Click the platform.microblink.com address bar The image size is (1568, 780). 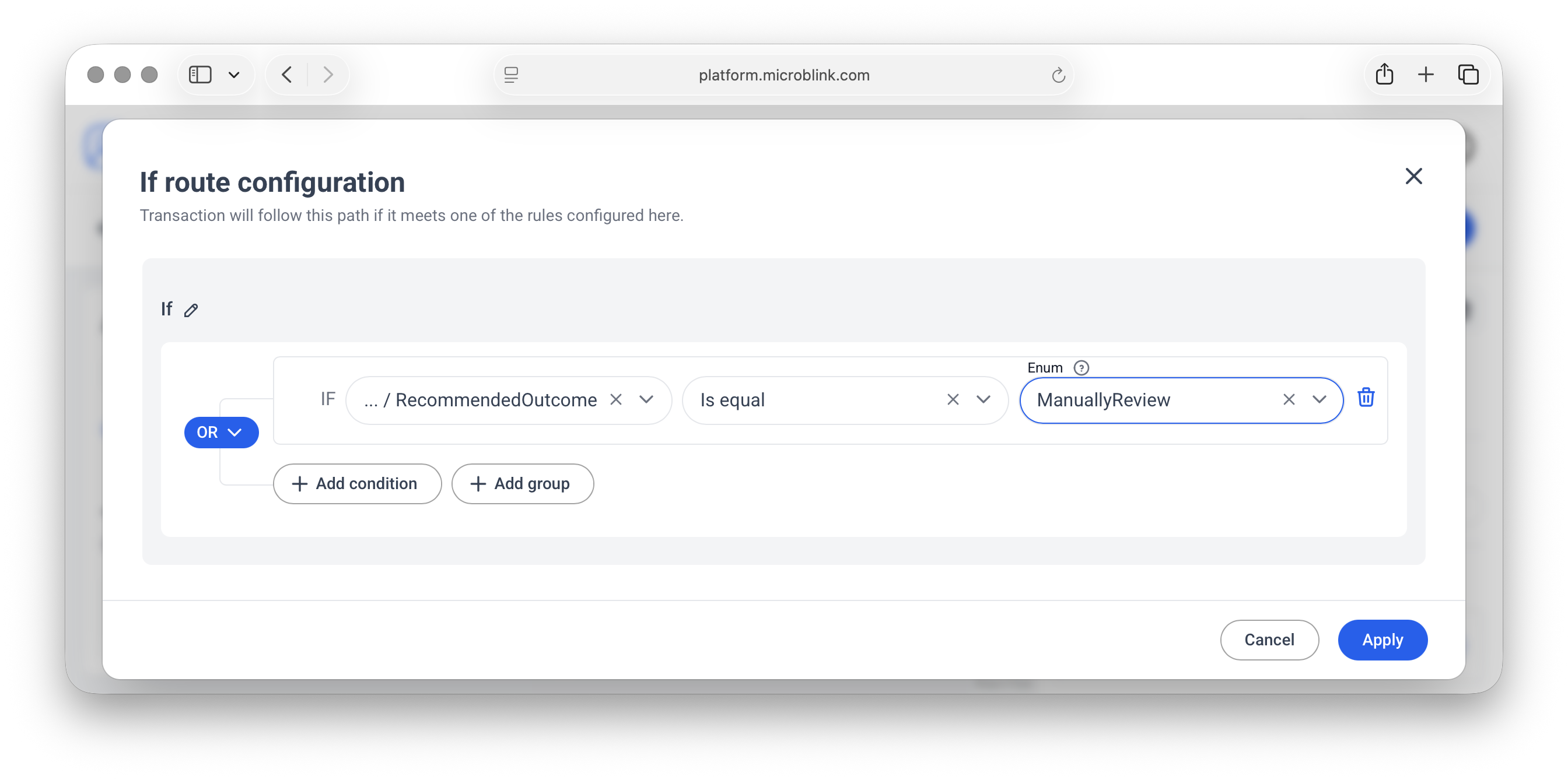click(x=783, y=75)
